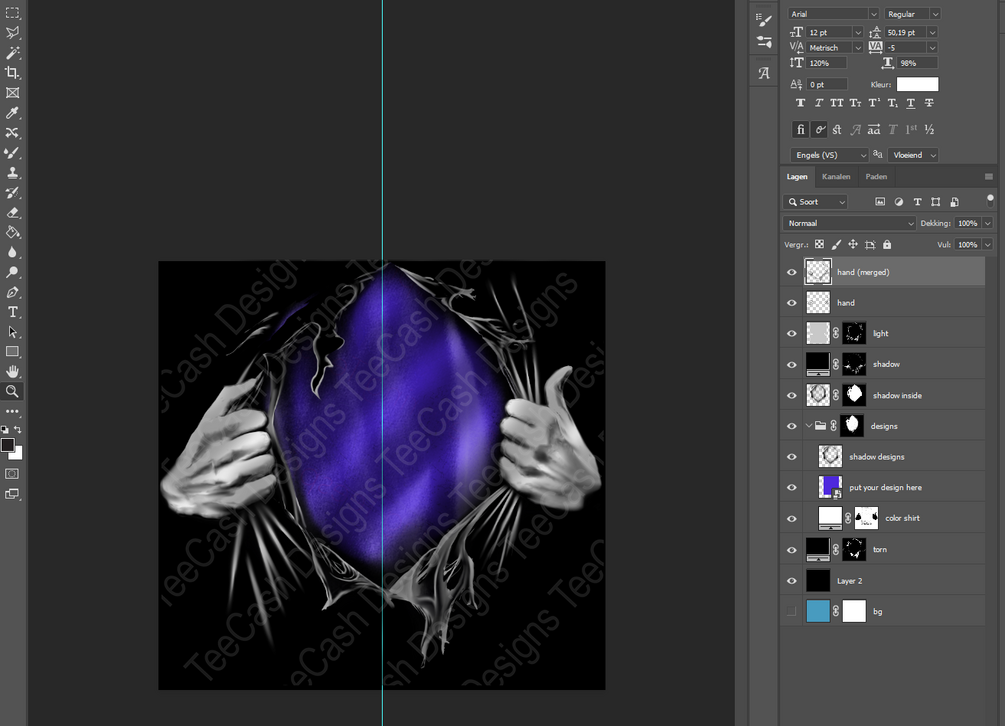Viewport: 1005px width, 726px height.
Task: Hide the designs group
Action: (x=792, y=426)
